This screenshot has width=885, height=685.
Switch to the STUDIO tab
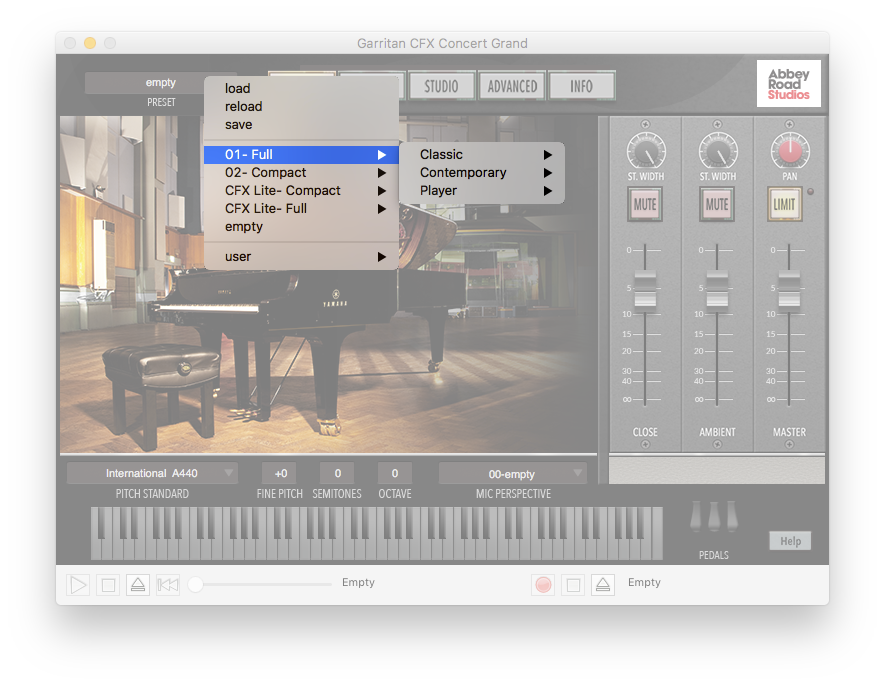coord(442,86)
